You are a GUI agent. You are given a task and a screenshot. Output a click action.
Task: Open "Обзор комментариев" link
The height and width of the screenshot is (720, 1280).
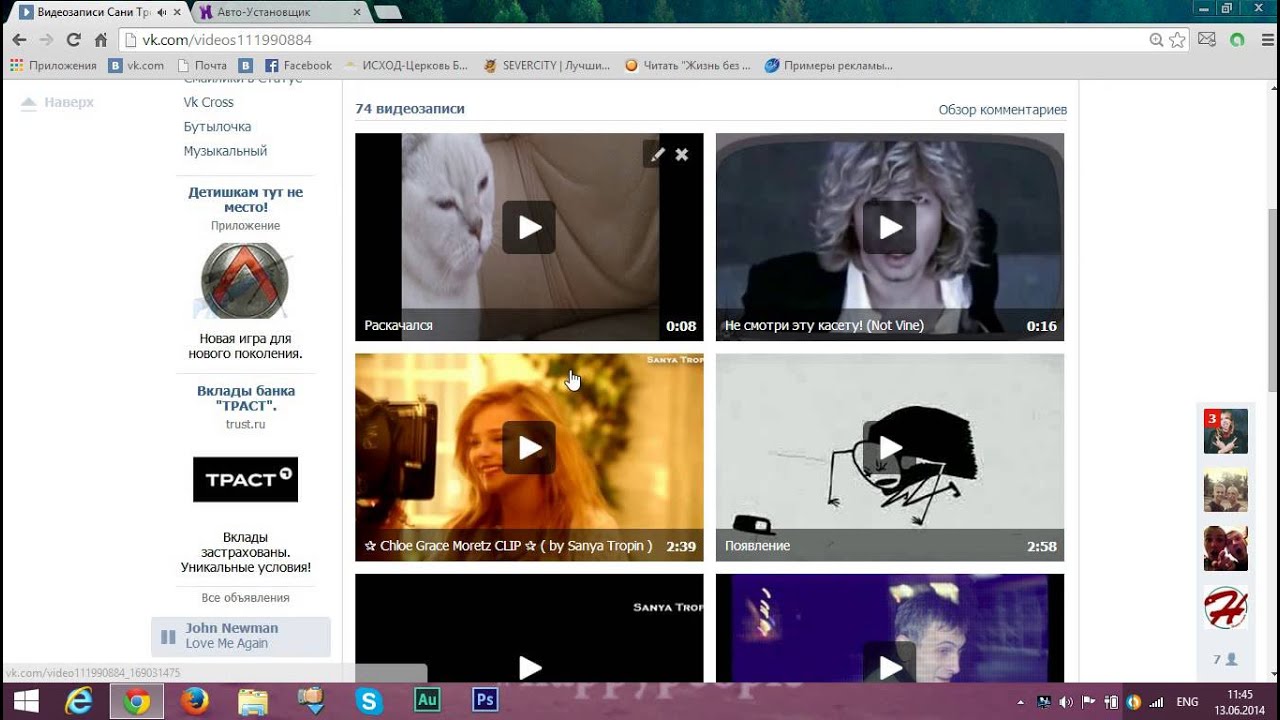click(1002, 110)
